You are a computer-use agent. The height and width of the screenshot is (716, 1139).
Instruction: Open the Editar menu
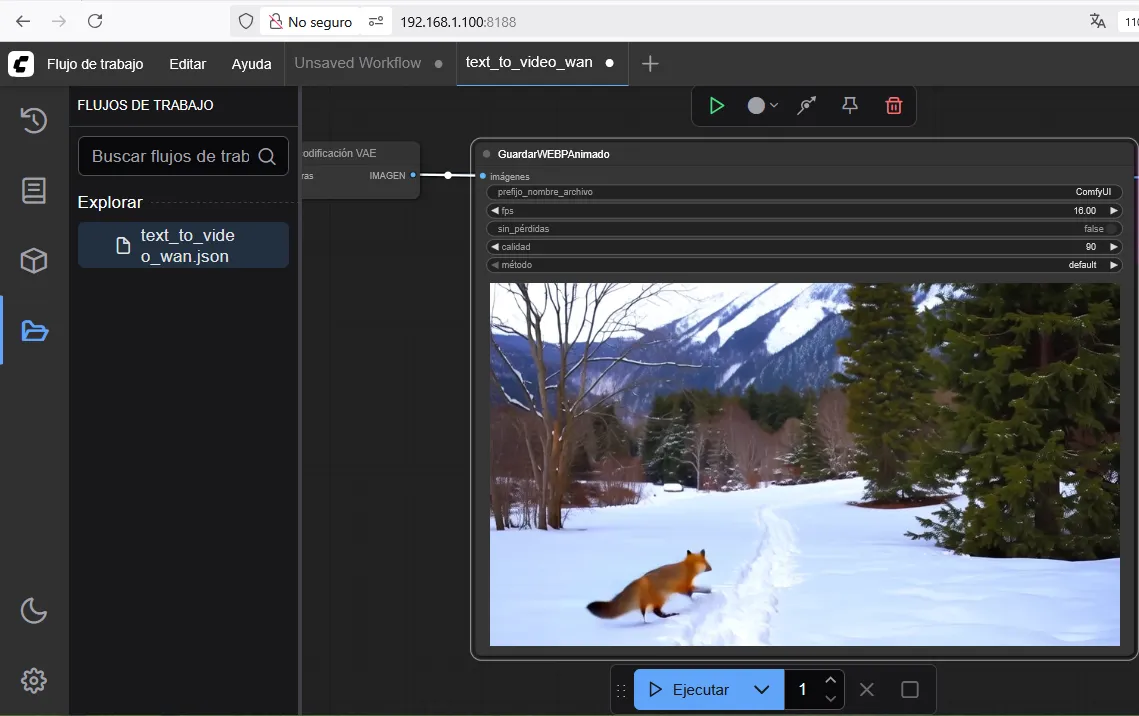click(187, 63)
